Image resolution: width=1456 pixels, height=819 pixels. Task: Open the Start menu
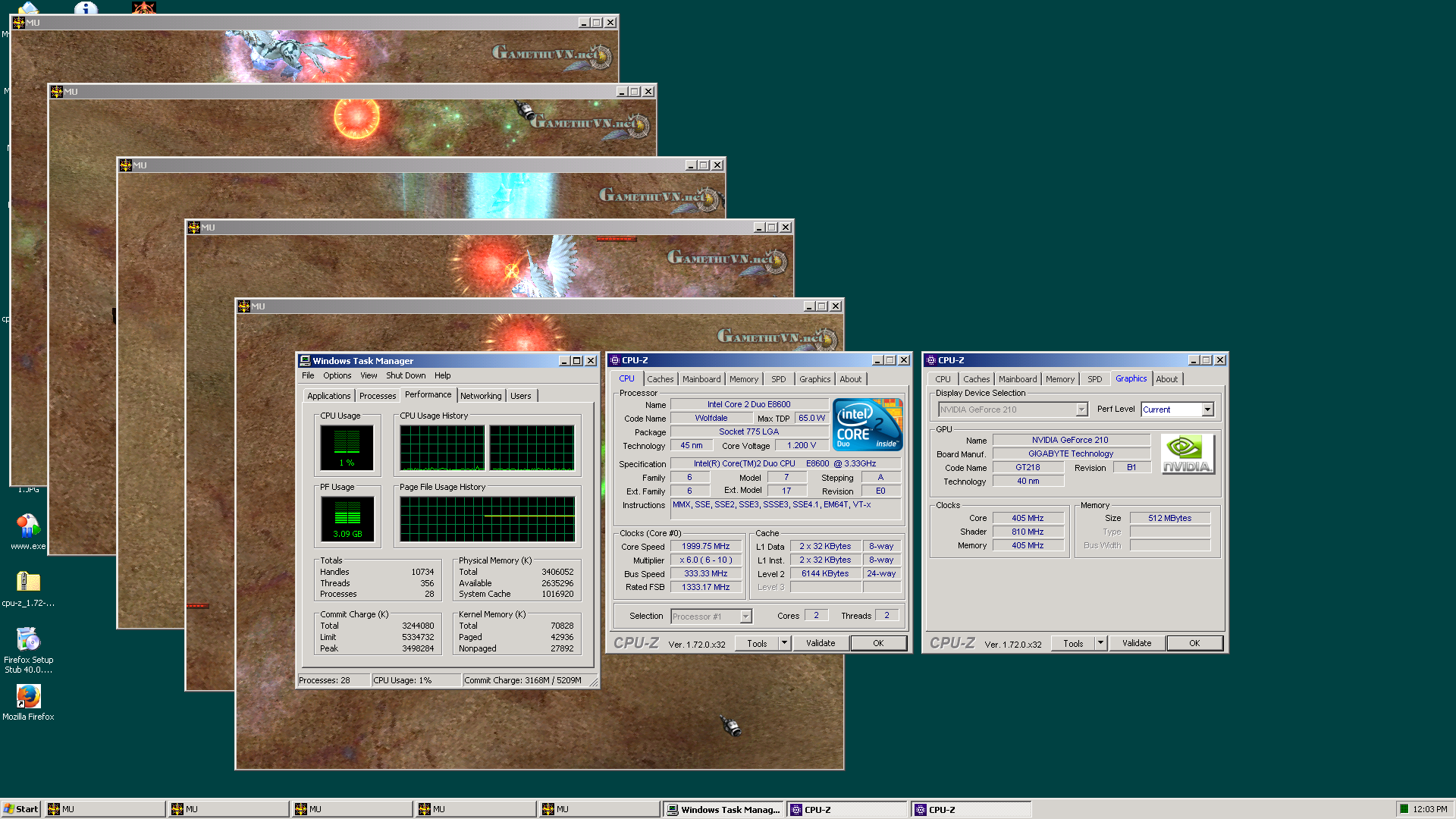click(20, 809)
